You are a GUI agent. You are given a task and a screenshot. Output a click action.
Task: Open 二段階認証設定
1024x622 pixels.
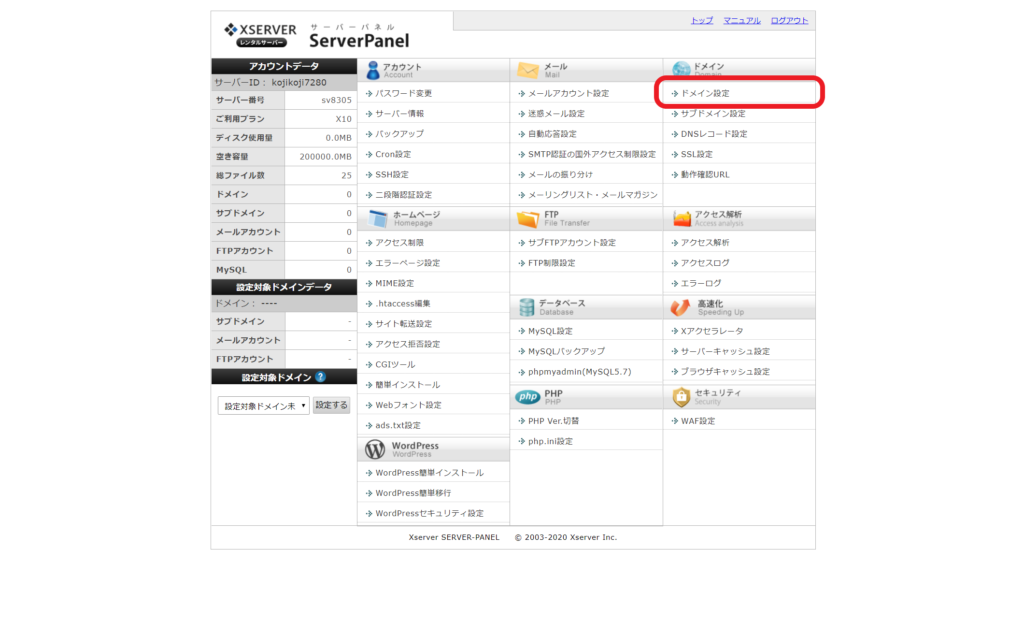(x=404, y=195)
